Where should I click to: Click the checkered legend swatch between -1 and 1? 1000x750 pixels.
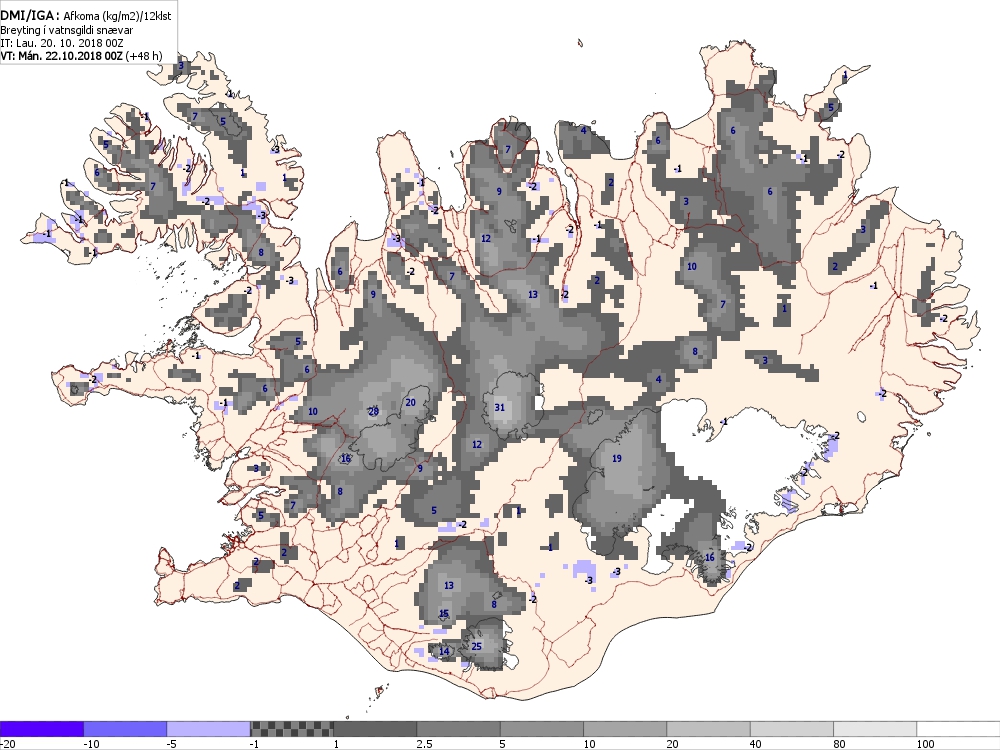point(291,728)
